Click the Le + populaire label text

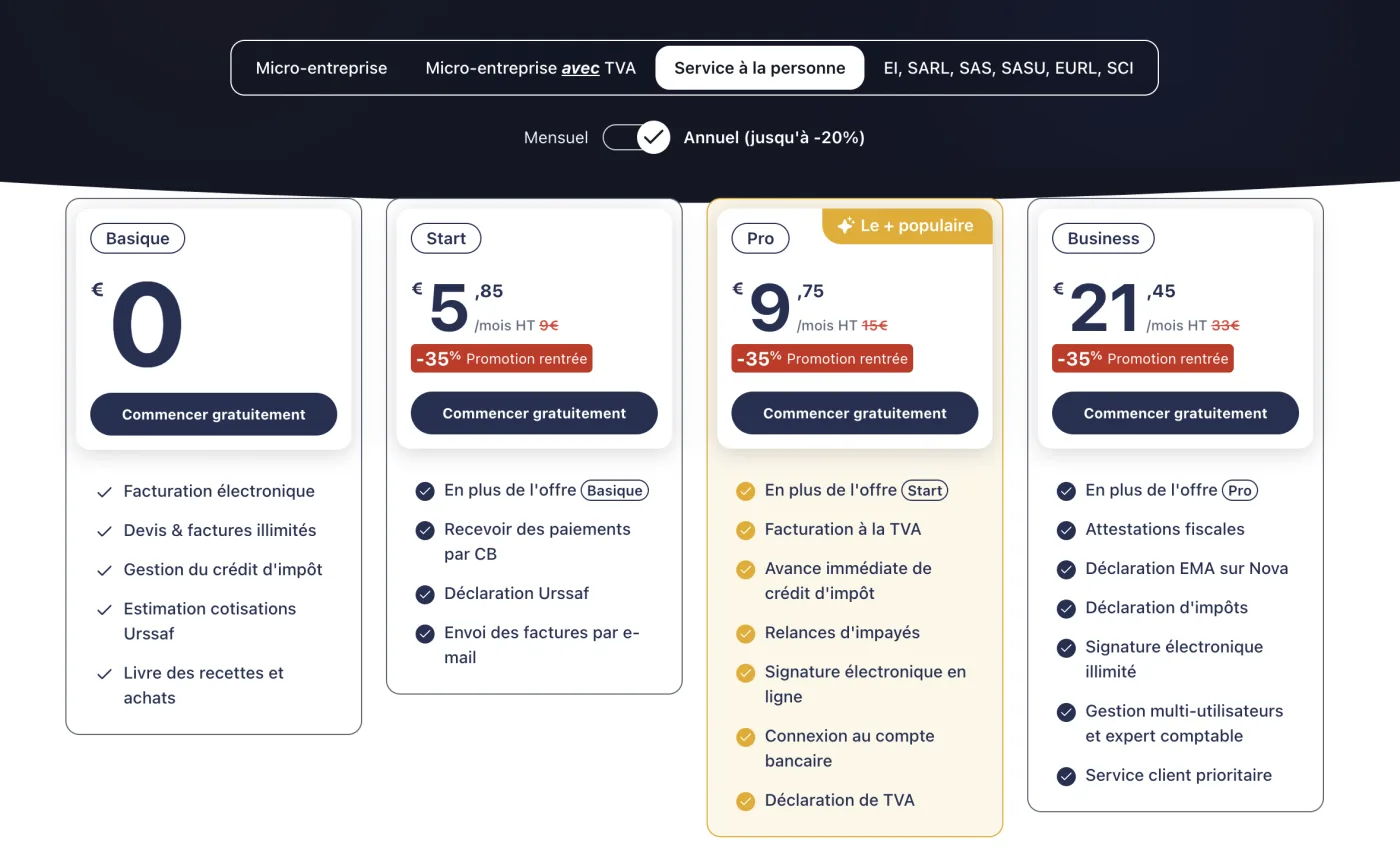pos(916,226)
